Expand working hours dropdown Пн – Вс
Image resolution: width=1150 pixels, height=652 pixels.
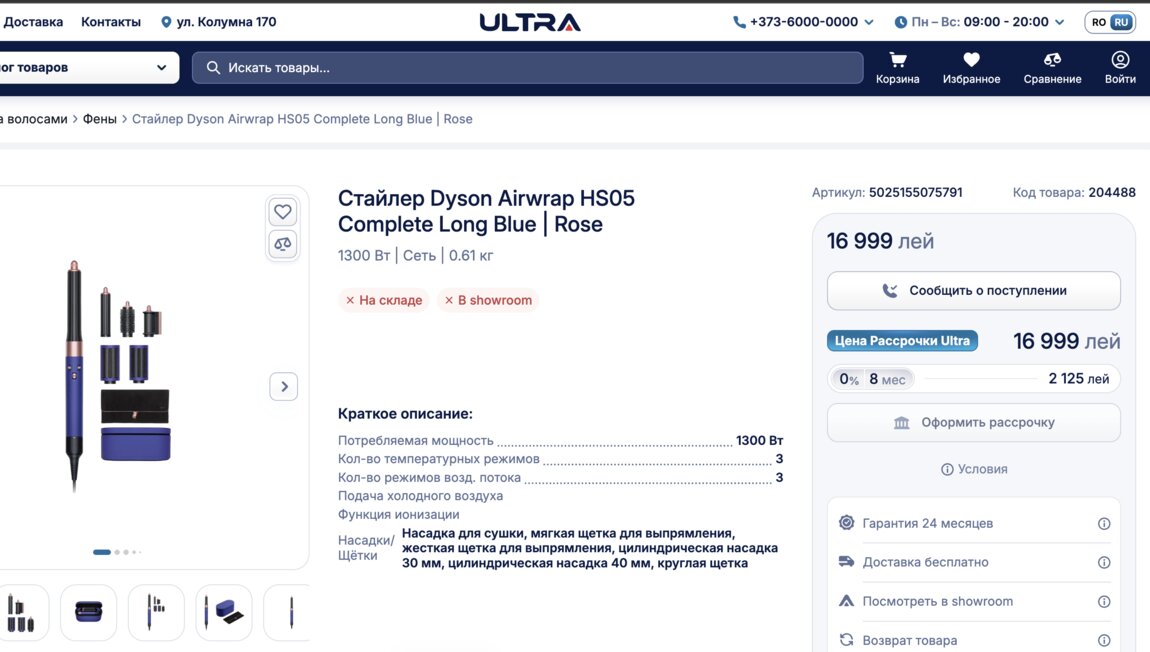click(1060, 22)
